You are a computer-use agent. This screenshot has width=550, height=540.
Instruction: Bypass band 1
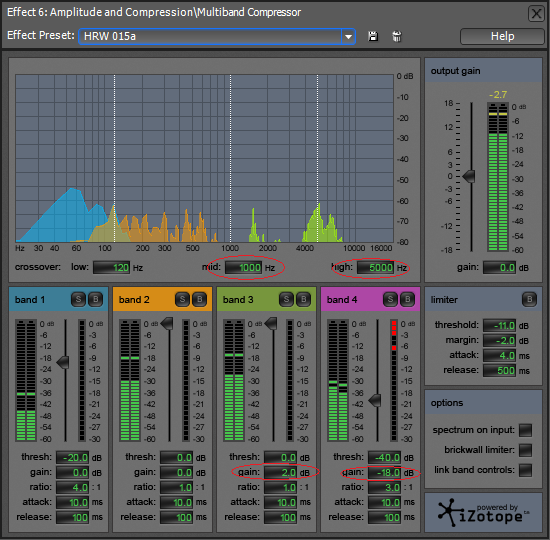(x=95, y=299)
